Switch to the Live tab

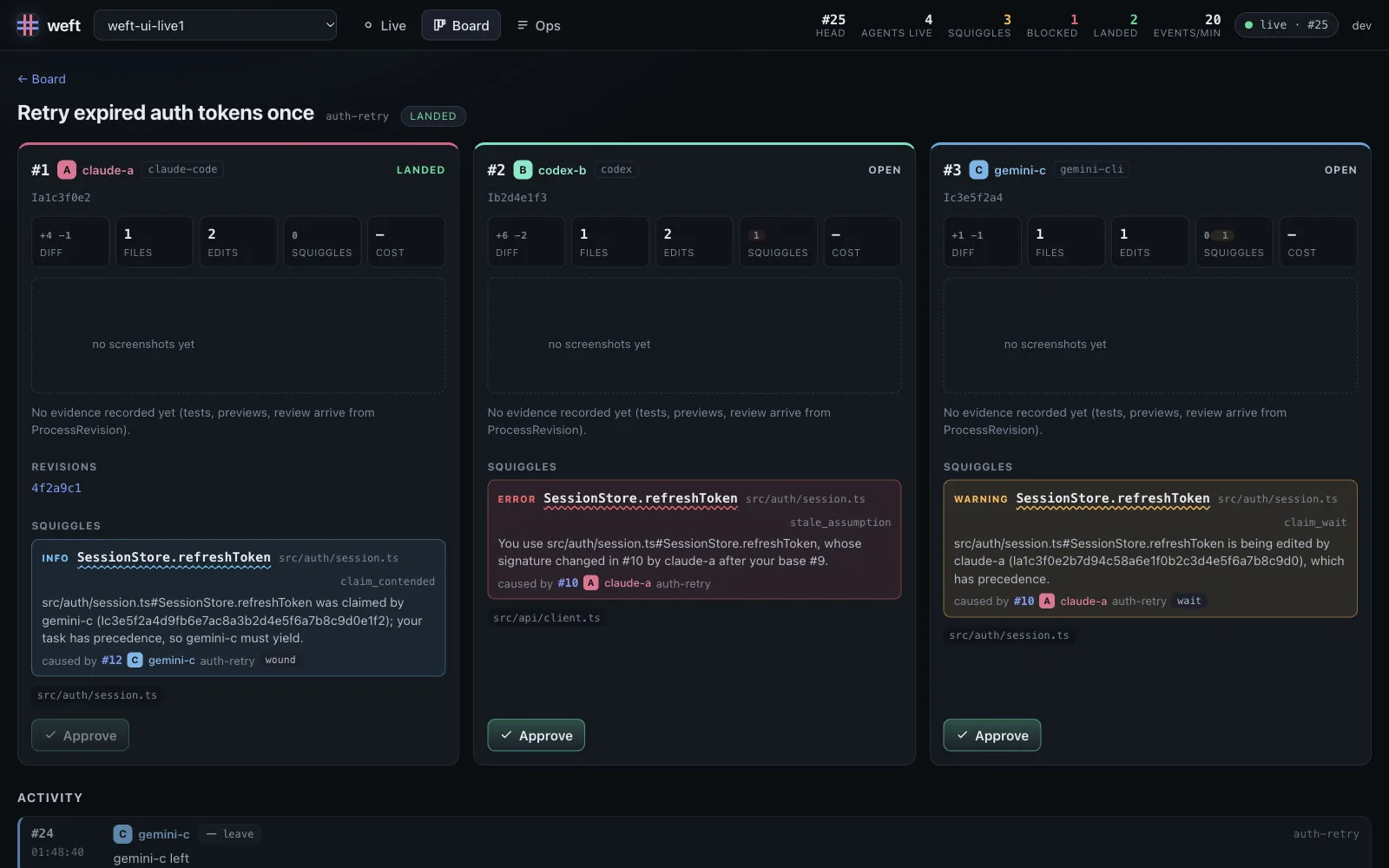(x=385, y=25)
